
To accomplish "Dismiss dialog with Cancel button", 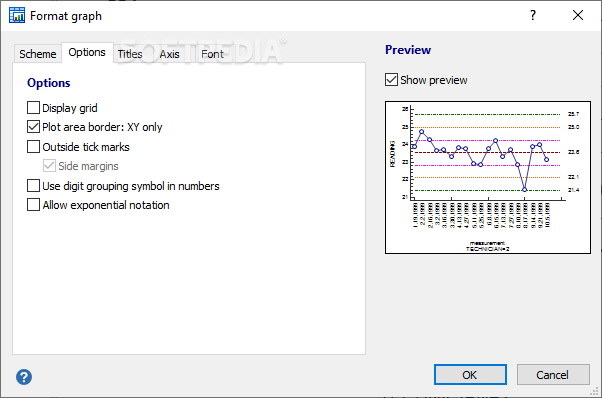I will (553, 375).
